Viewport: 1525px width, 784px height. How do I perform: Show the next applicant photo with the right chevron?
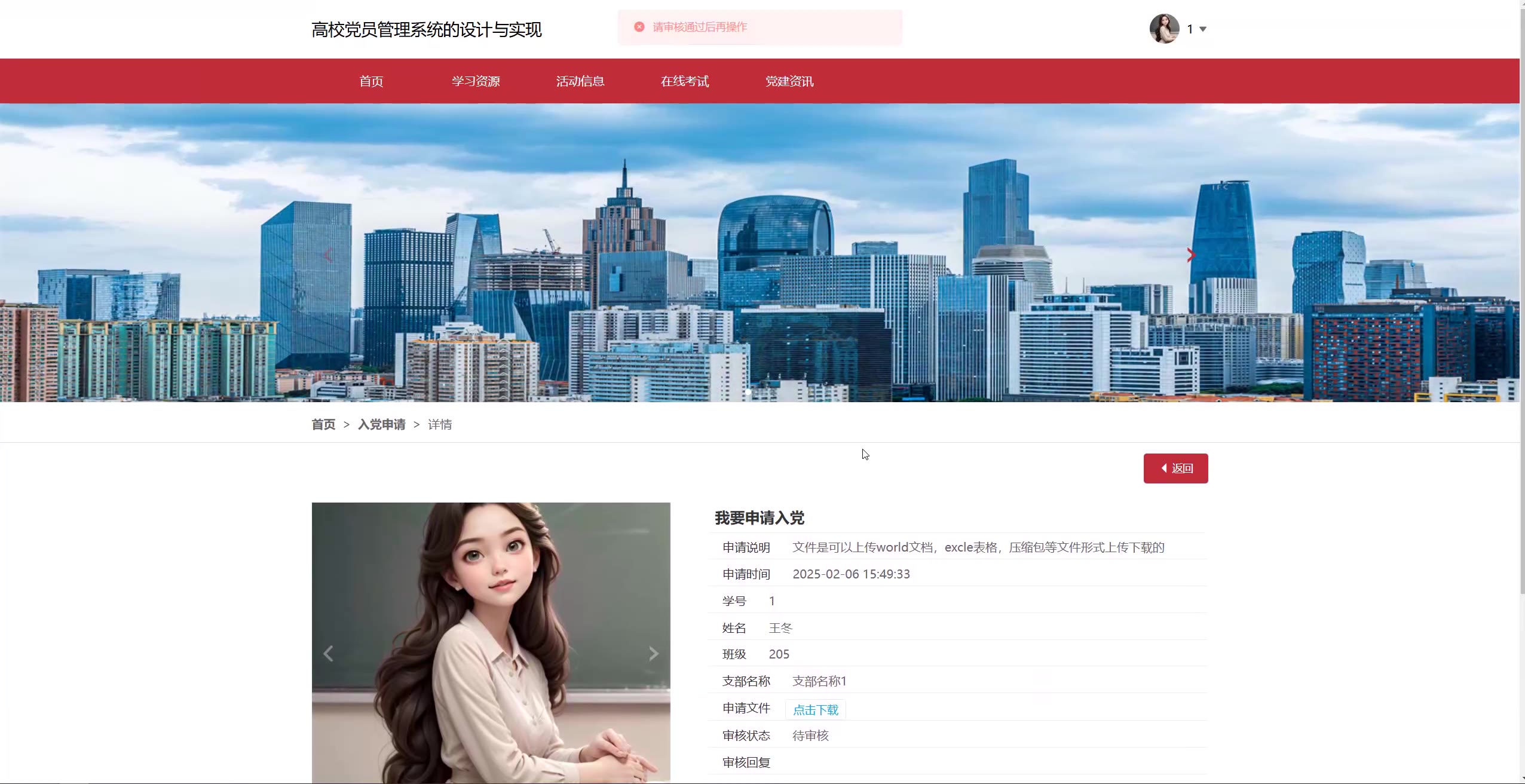[653, 654]
